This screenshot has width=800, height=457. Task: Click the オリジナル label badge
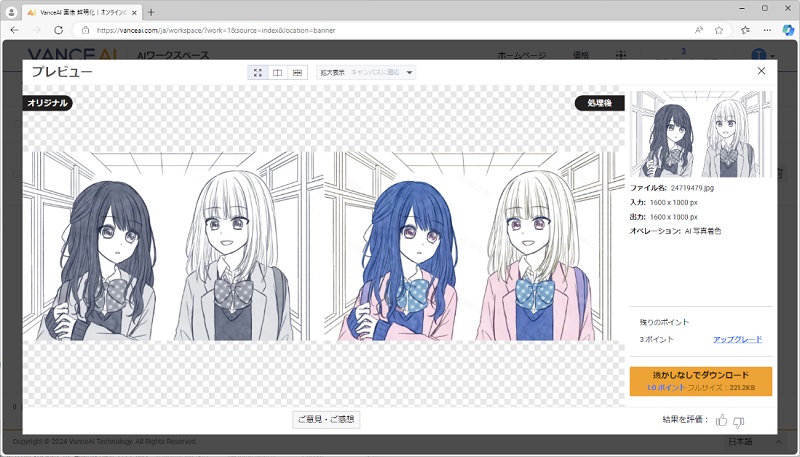[x=47, y=103]
